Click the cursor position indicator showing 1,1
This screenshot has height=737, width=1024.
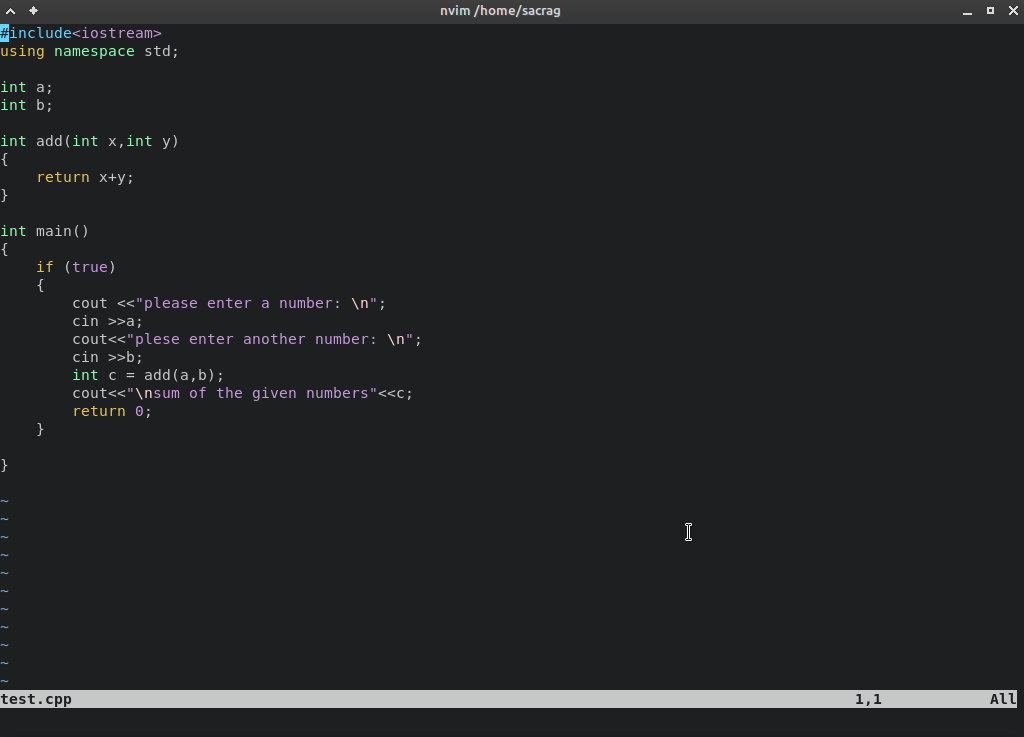pyautogui.click(x=867, y=699)
